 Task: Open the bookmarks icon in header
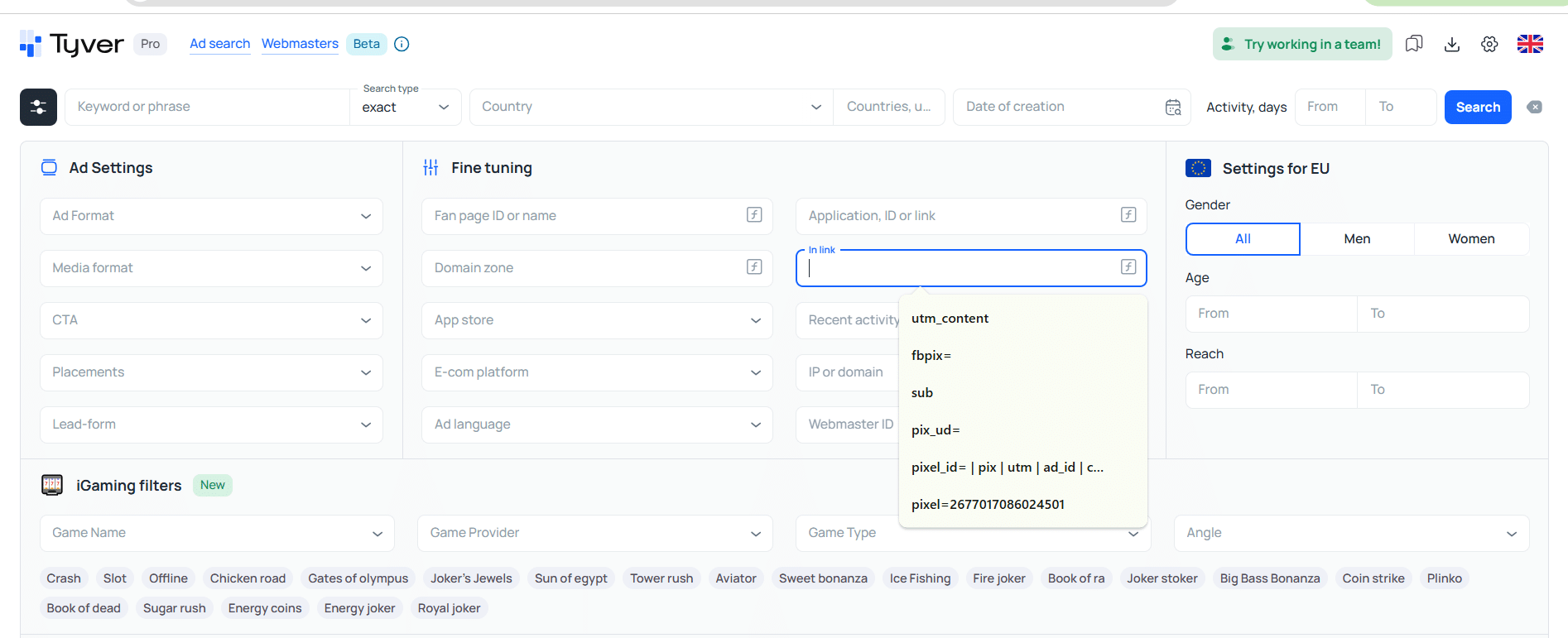[x=1414, y=44]
